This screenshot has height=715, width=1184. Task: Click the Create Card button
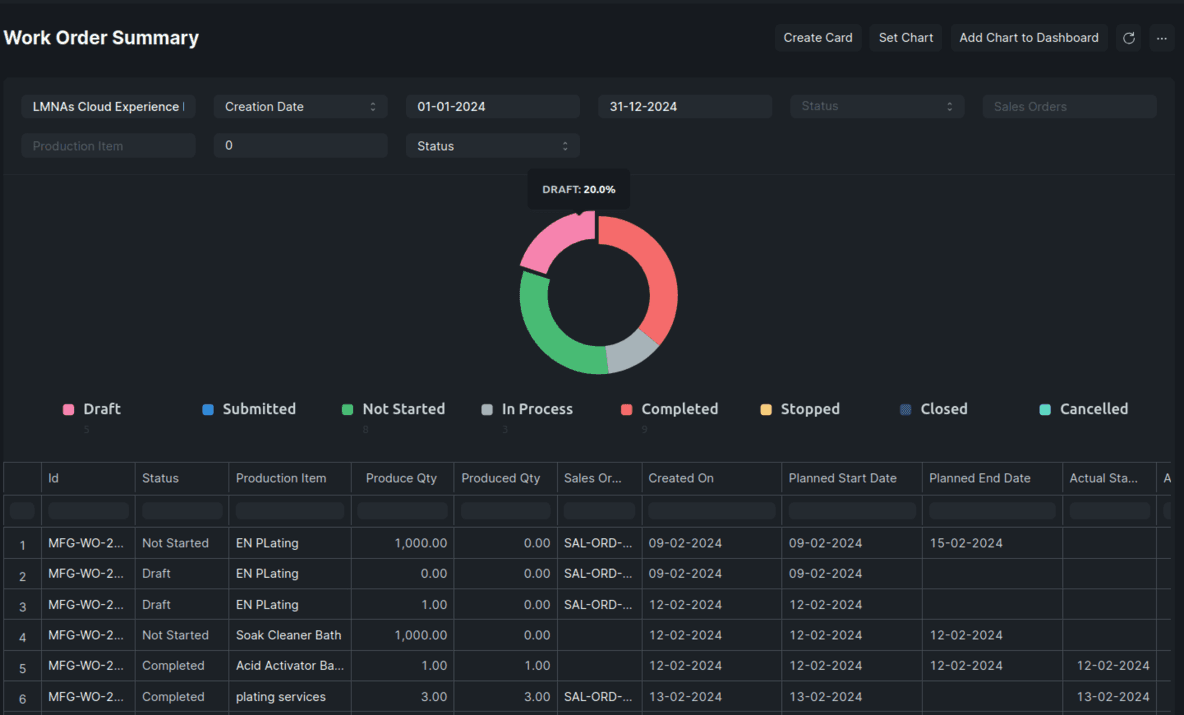[818, 37]
